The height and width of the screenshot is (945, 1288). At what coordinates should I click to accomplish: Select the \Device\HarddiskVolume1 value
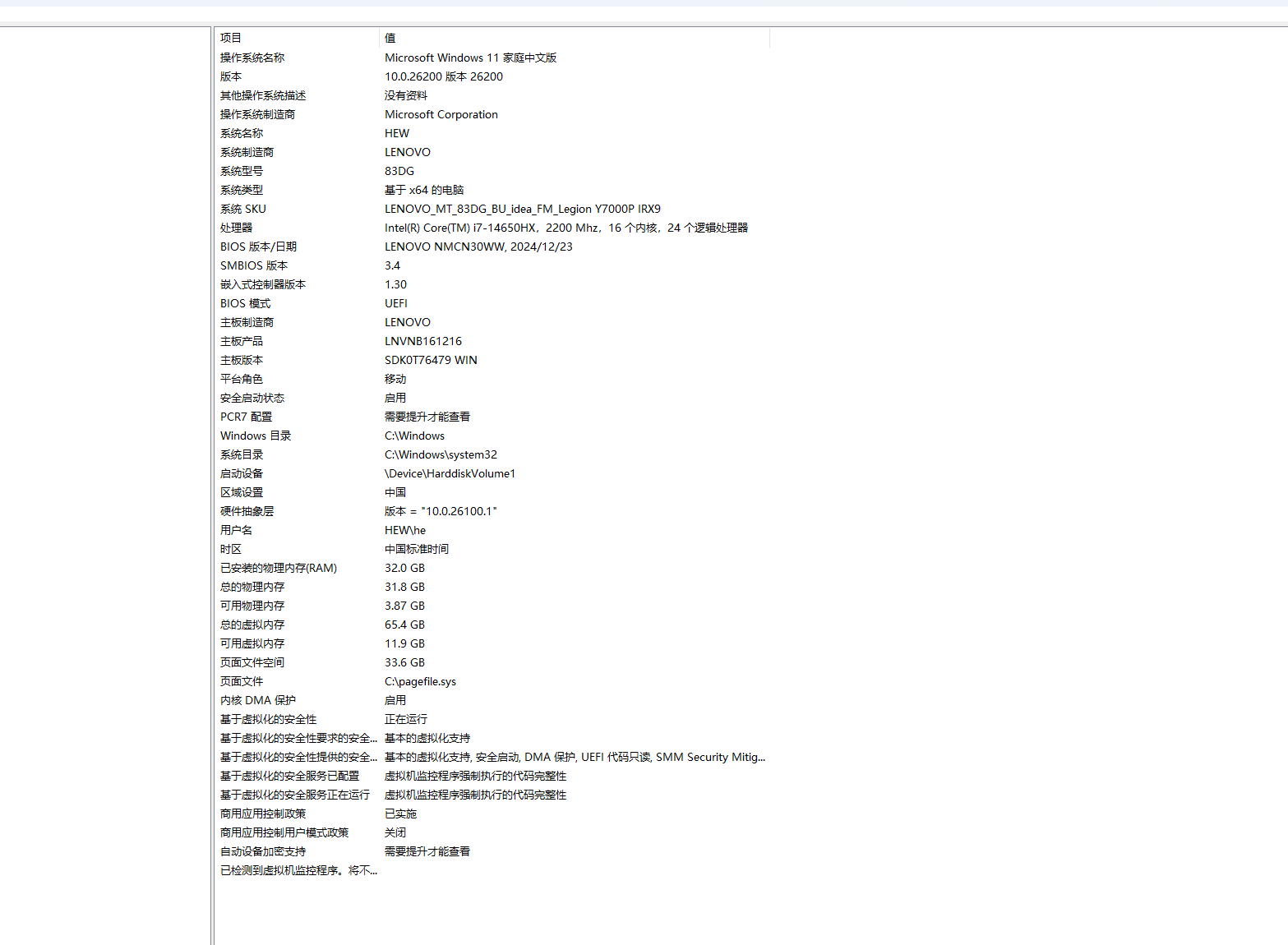click(450, 473)
